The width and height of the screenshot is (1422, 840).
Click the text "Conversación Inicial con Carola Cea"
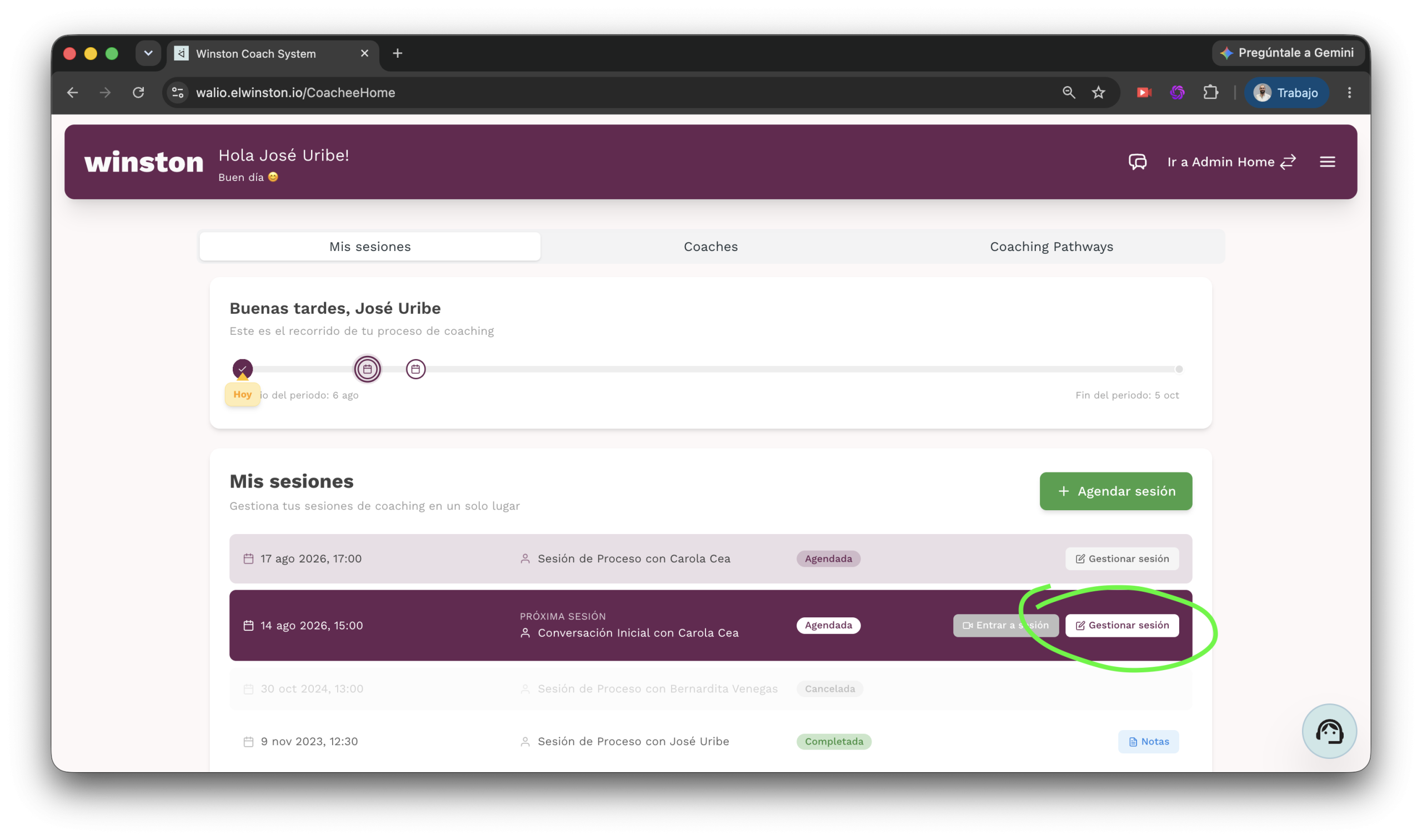(x=638, y=633)
